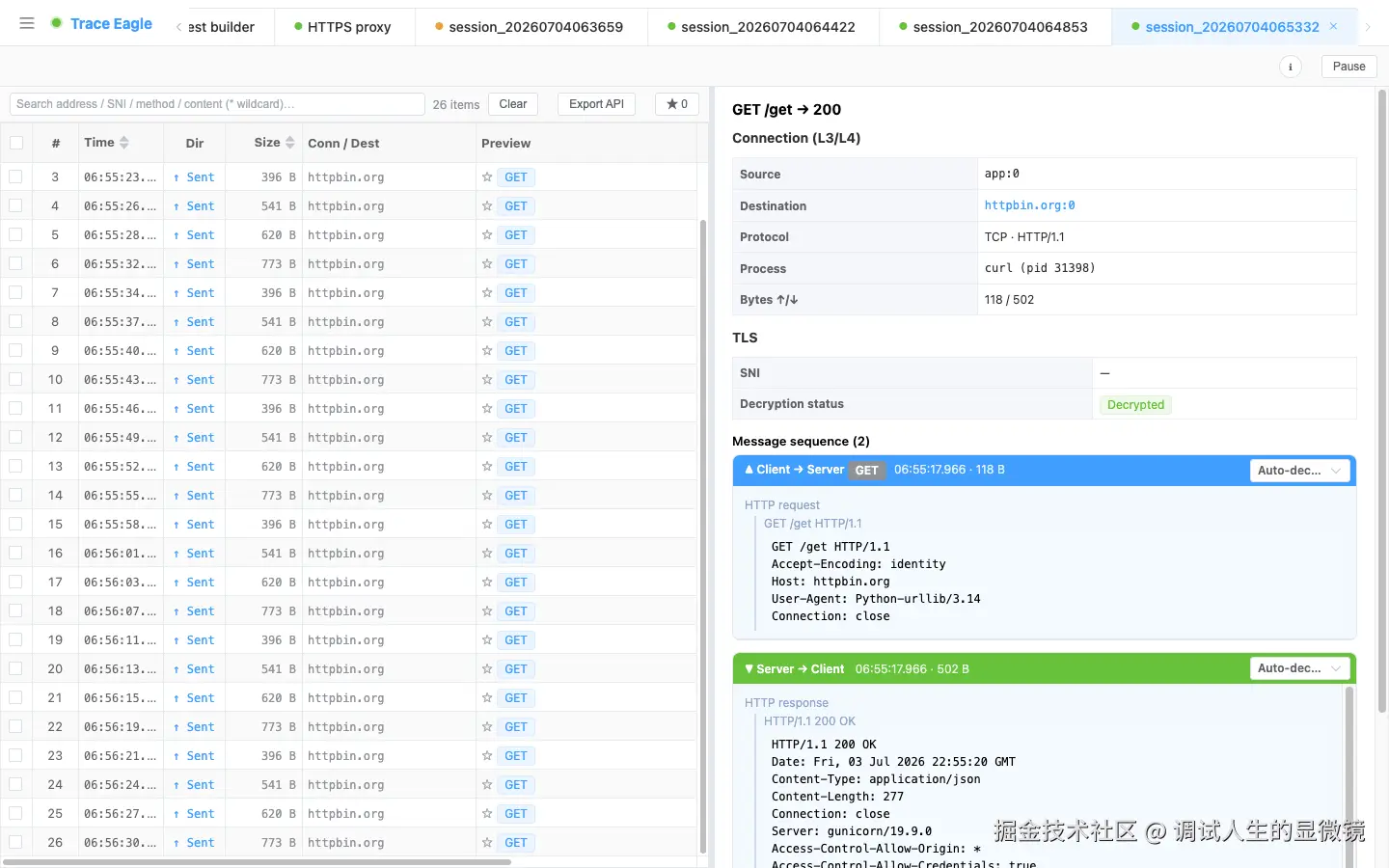Click the '26 items' count text
1389x868 pixels.
(x=456, y=105)
